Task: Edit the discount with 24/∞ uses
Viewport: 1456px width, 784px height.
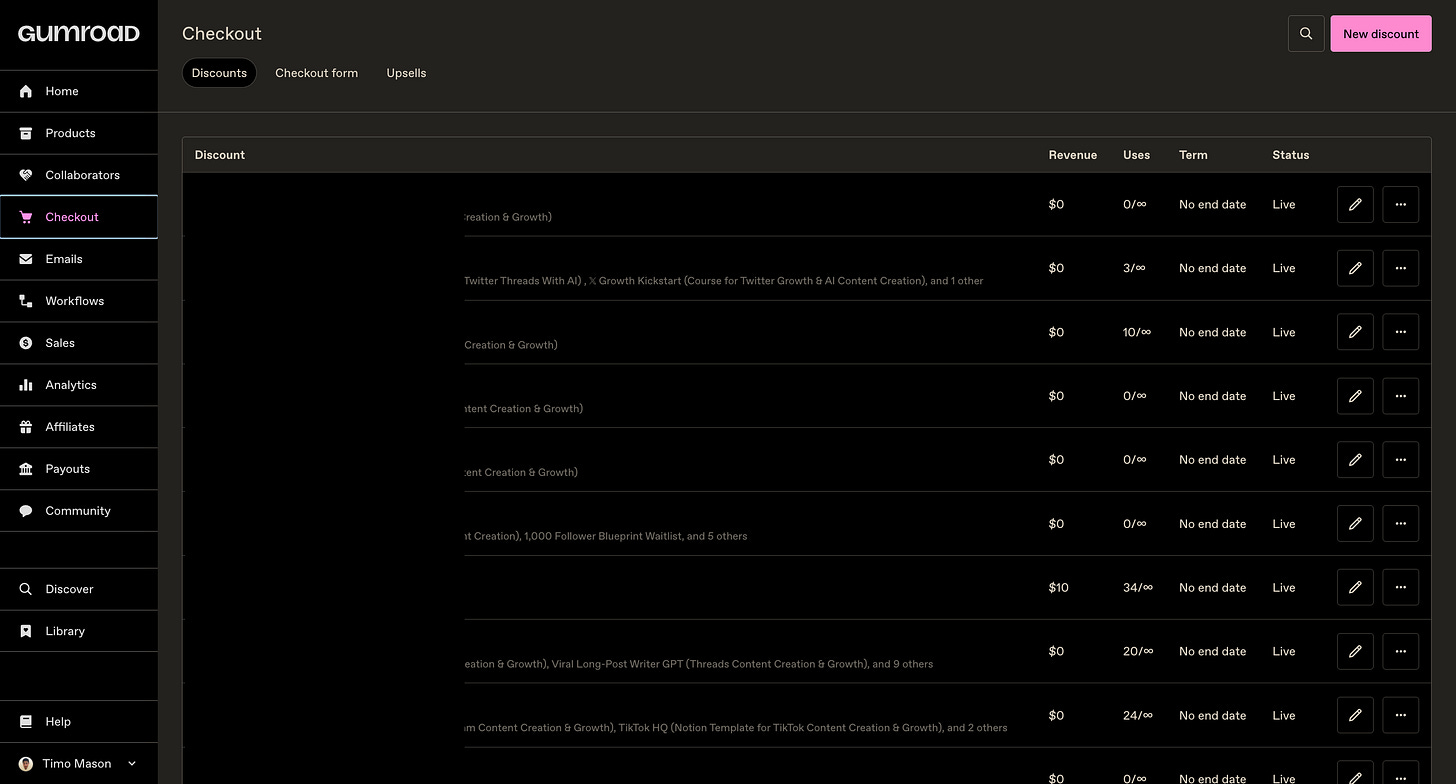Action: point(1355,715)
